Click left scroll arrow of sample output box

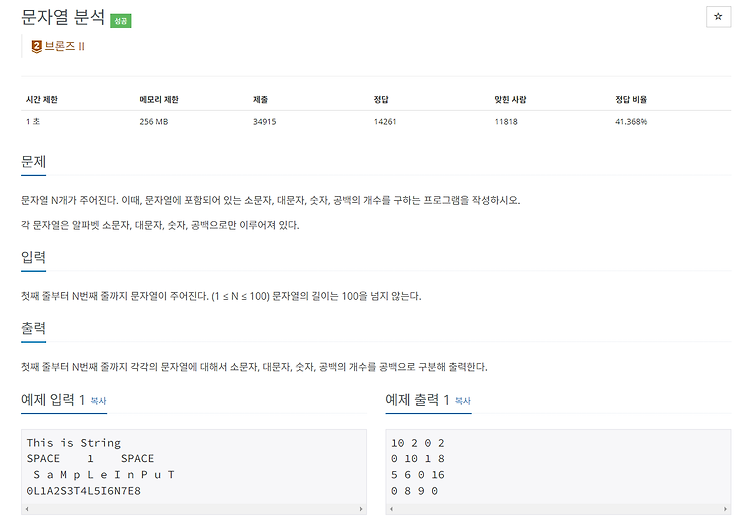[x=391, y=509]
